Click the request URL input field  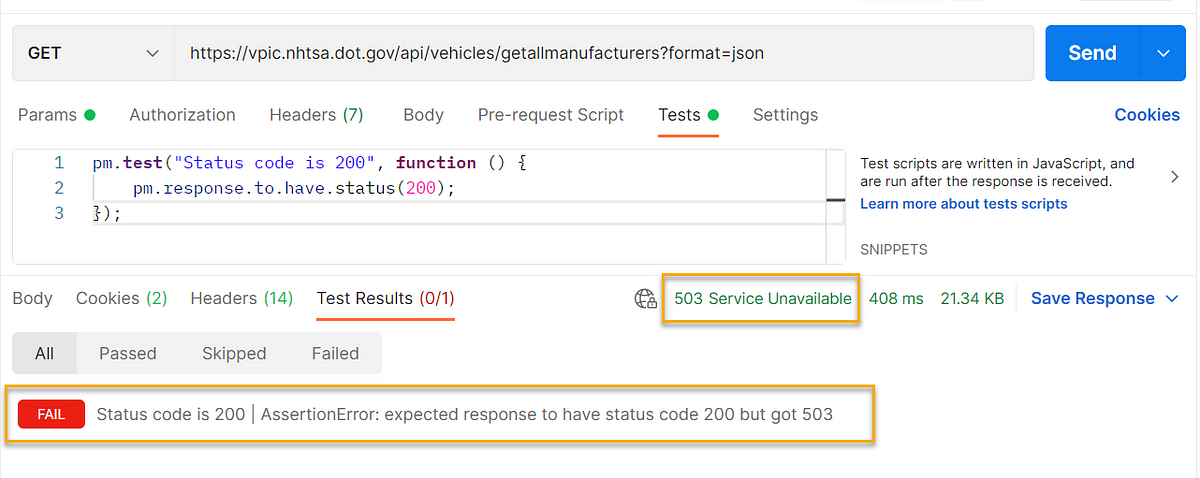(600, 53)
